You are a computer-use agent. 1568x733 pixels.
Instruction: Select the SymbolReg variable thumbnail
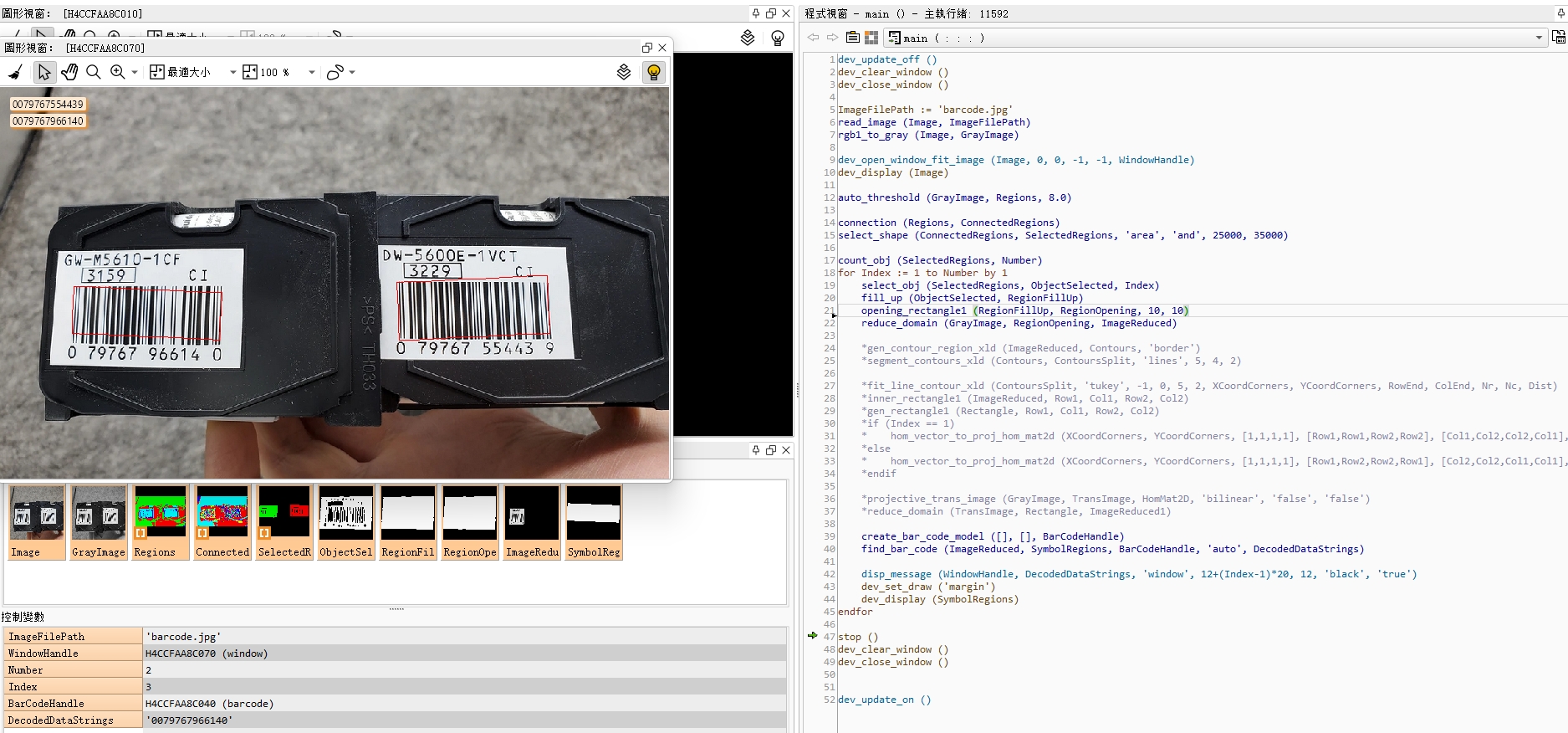(x=594, y=522)
